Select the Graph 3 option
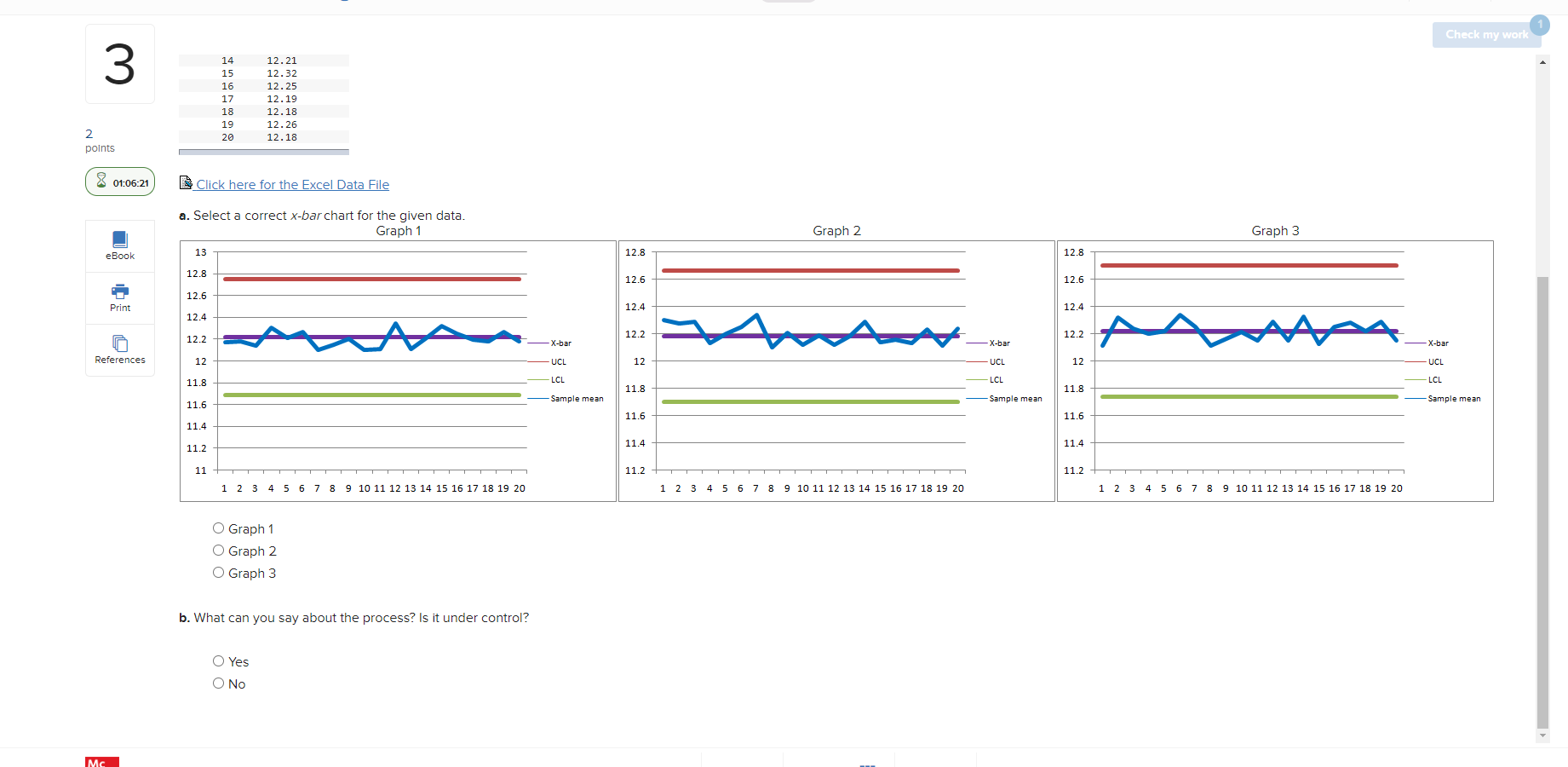This screenshot has height=767, width=1568. pos(218,572)
